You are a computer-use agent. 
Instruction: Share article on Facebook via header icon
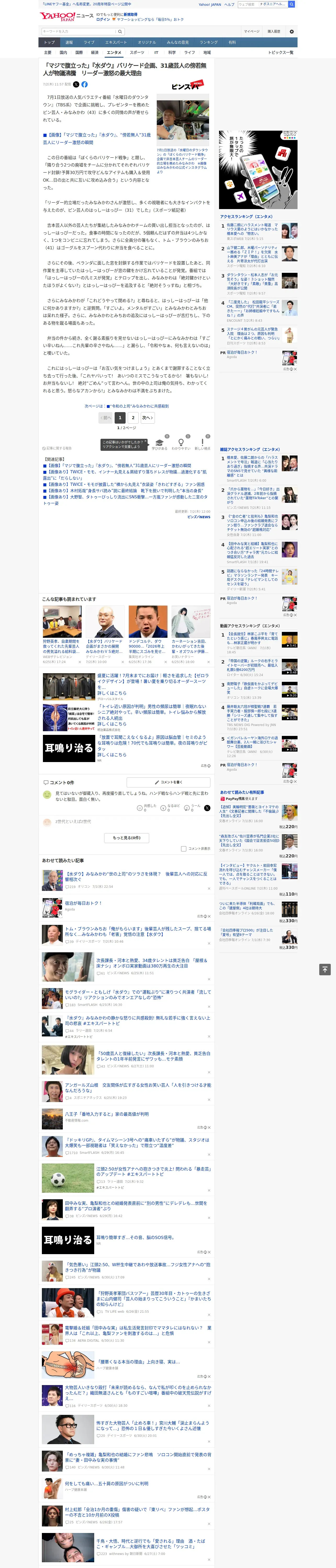pos(85,85)
